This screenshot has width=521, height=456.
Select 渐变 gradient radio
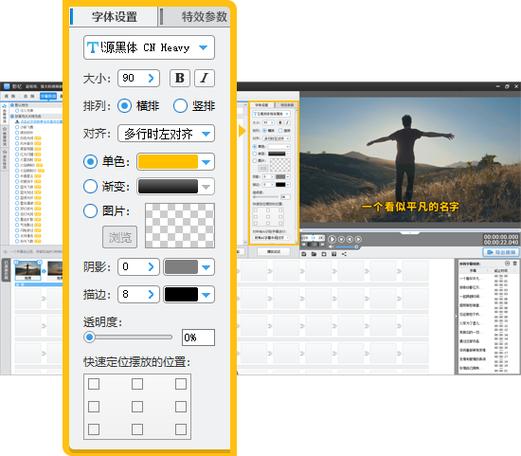90,186
